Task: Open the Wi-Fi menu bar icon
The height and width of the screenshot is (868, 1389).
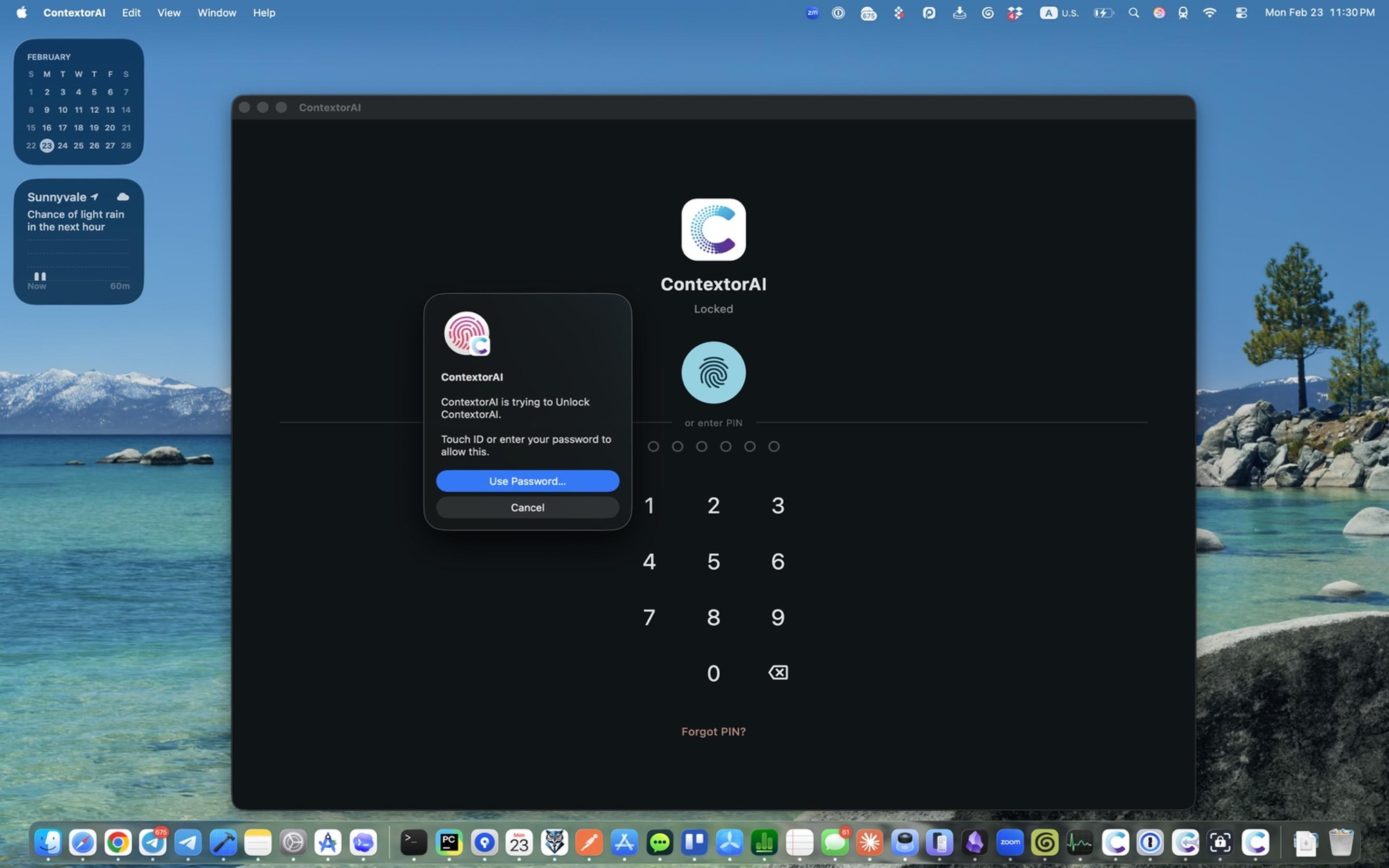Action: pos(1210,12)
